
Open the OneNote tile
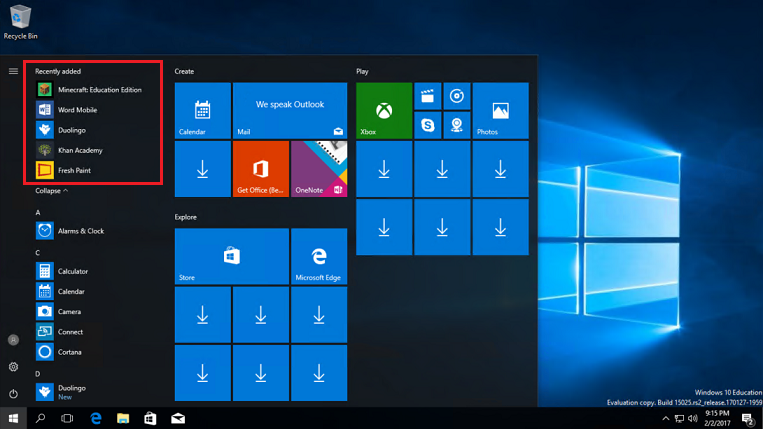click(318, 168)
